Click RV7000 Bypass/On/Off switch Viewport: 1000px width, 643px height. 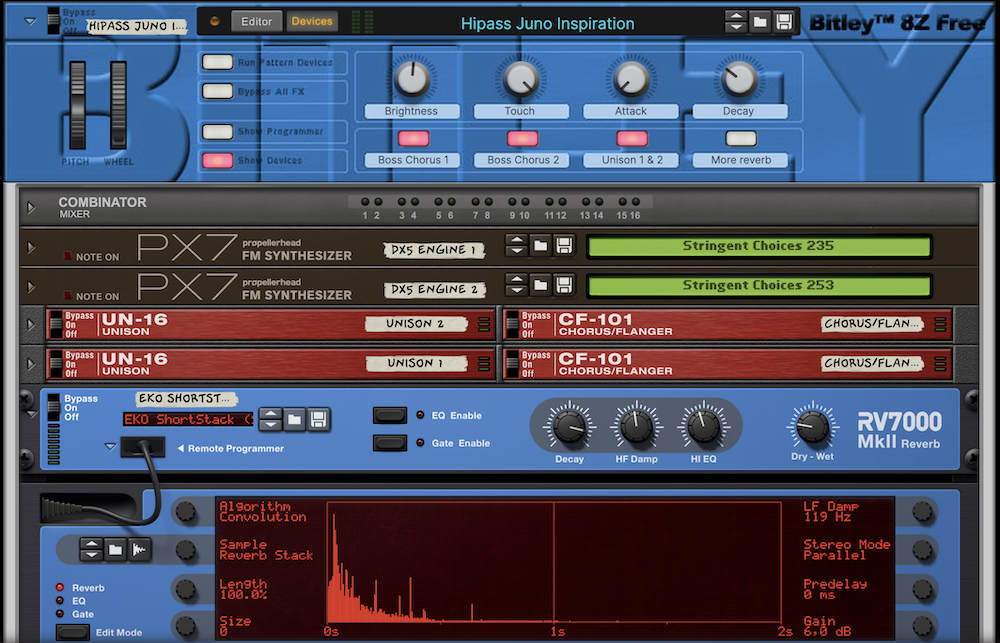pos(54,407)
